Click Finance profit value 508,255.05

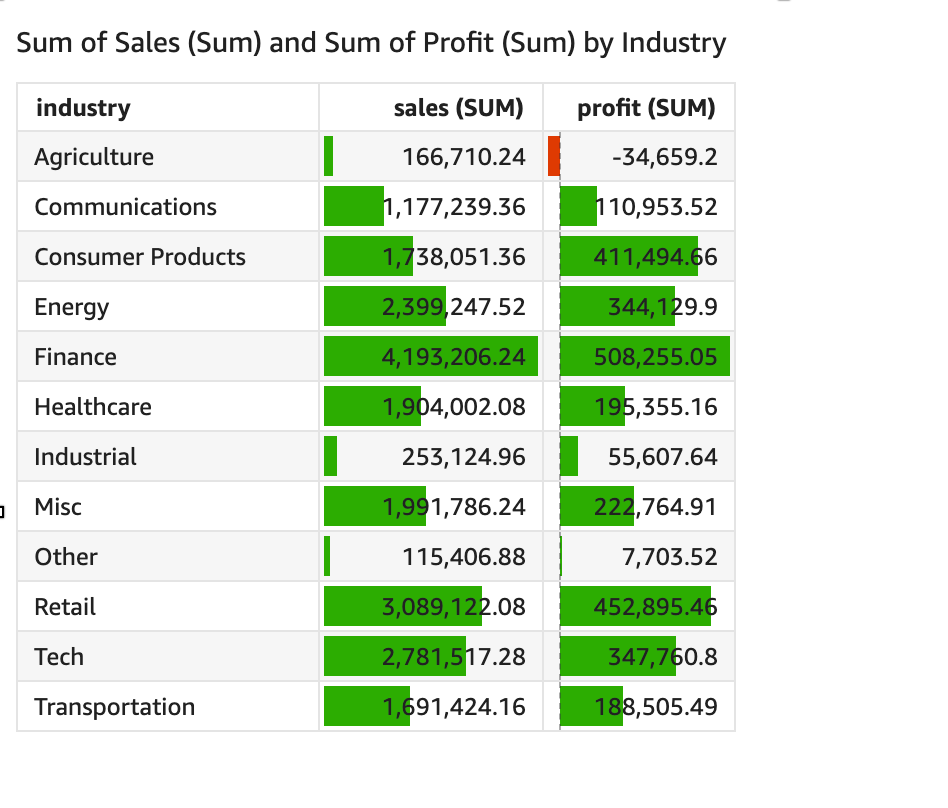tap(656, 357)
